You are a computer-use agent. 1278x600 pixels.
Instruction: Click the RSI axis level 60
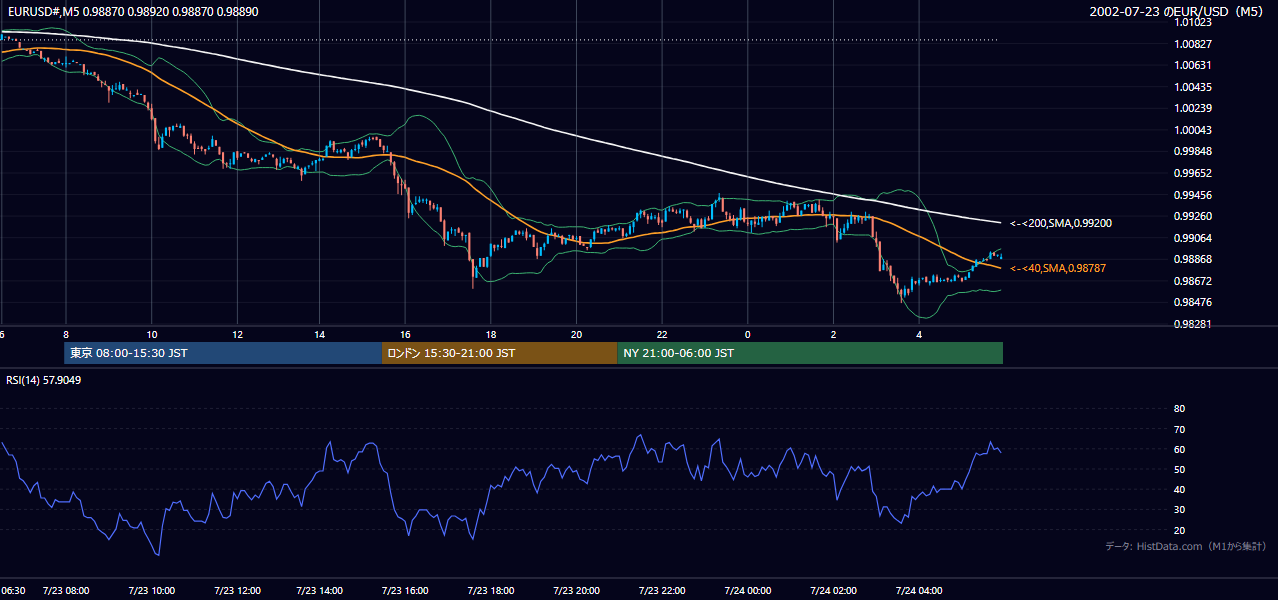click(x=1179, y=449)
